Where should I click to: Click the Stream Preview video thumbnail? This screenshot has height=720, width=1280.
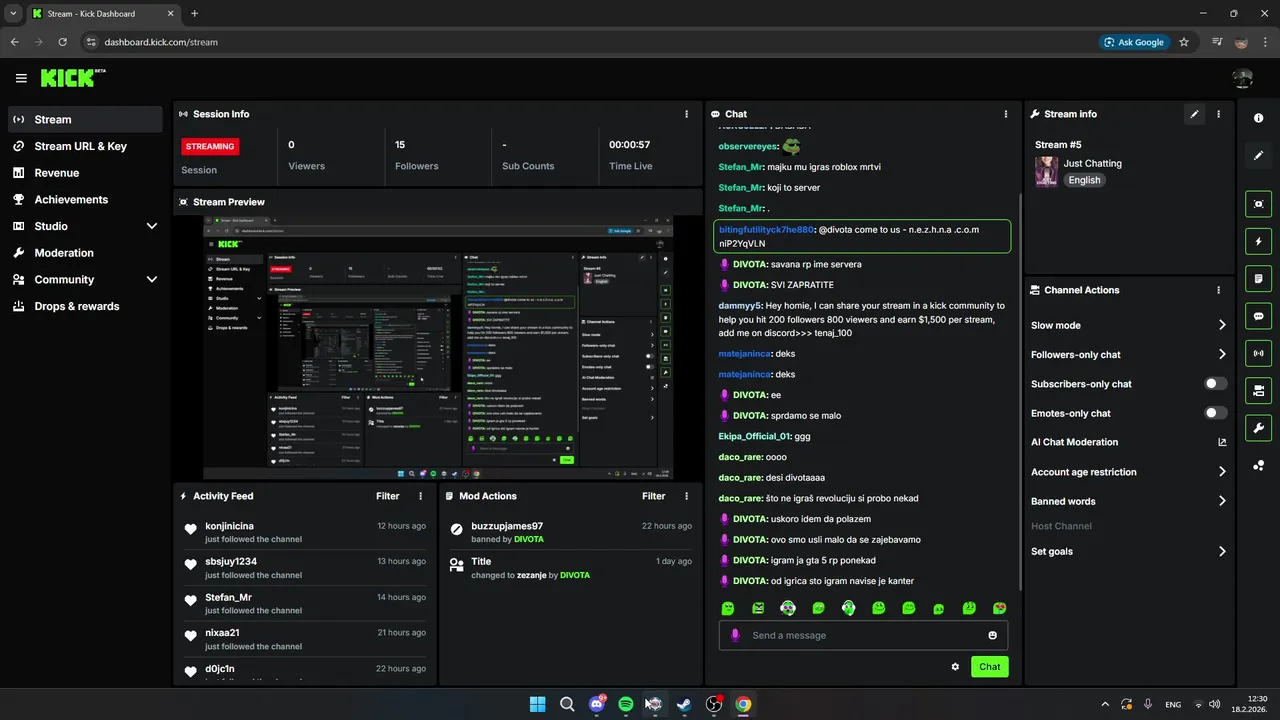point(438,347)
